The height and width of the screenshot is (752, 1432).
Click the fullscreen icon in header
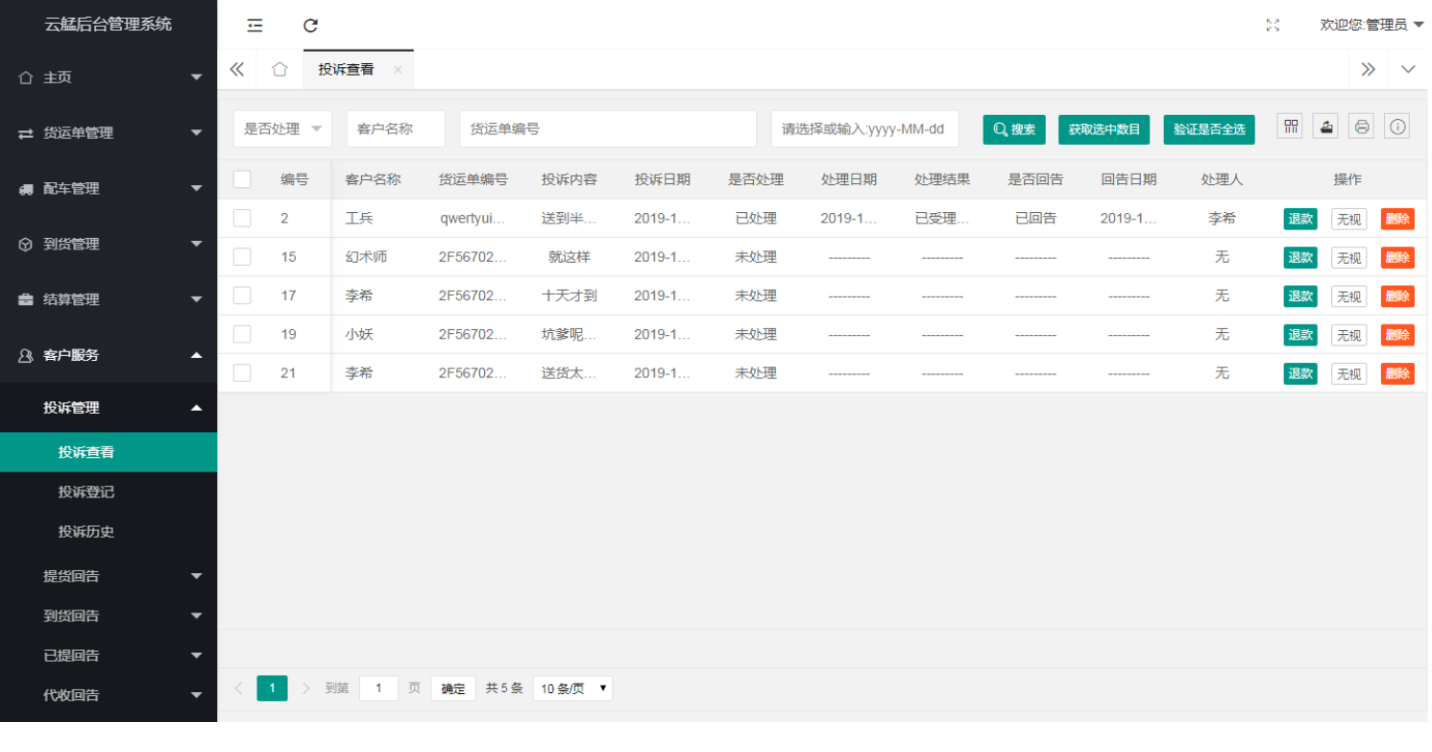point(1273,25)
